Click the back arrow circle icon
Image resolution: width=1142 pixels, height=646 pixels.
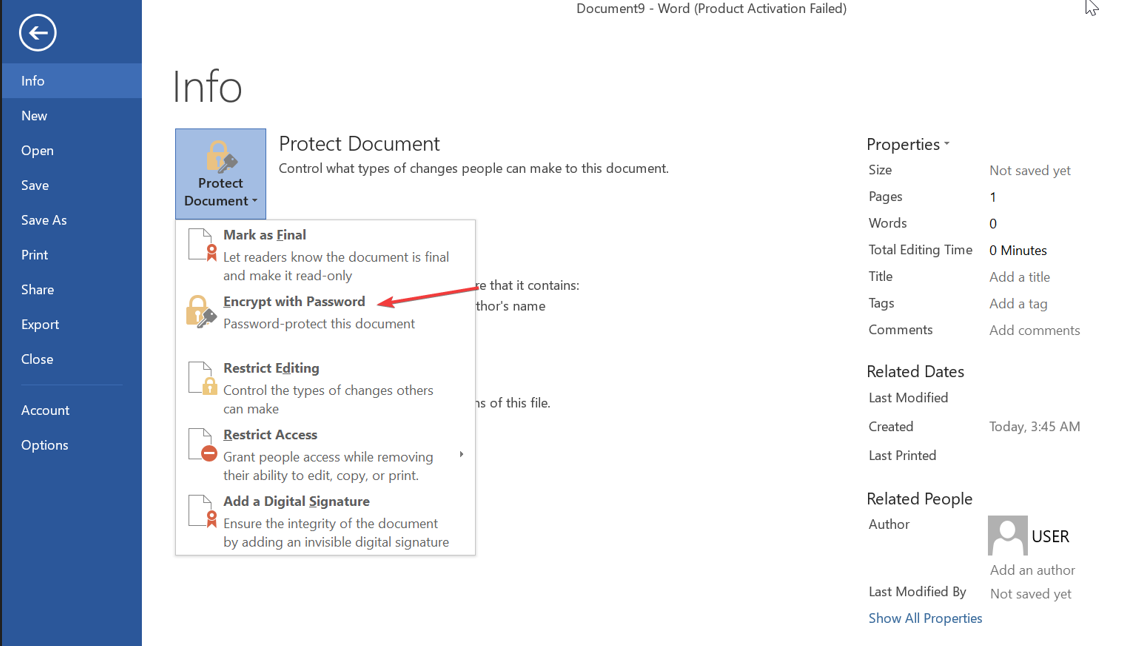pyautogui.click(x=37, y=33)
